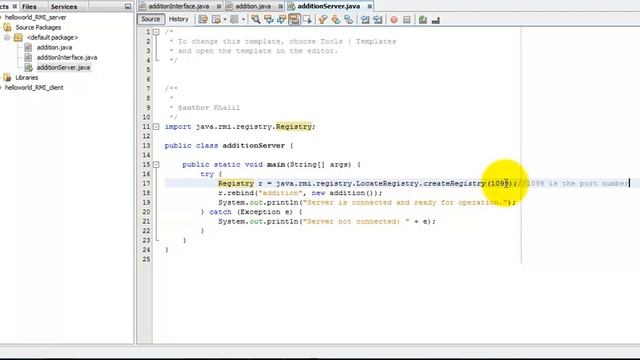Viewport: 640px width, 360px height.
Task: Click additionServer.java file icon in tree
Action: (x=28, y=68)
